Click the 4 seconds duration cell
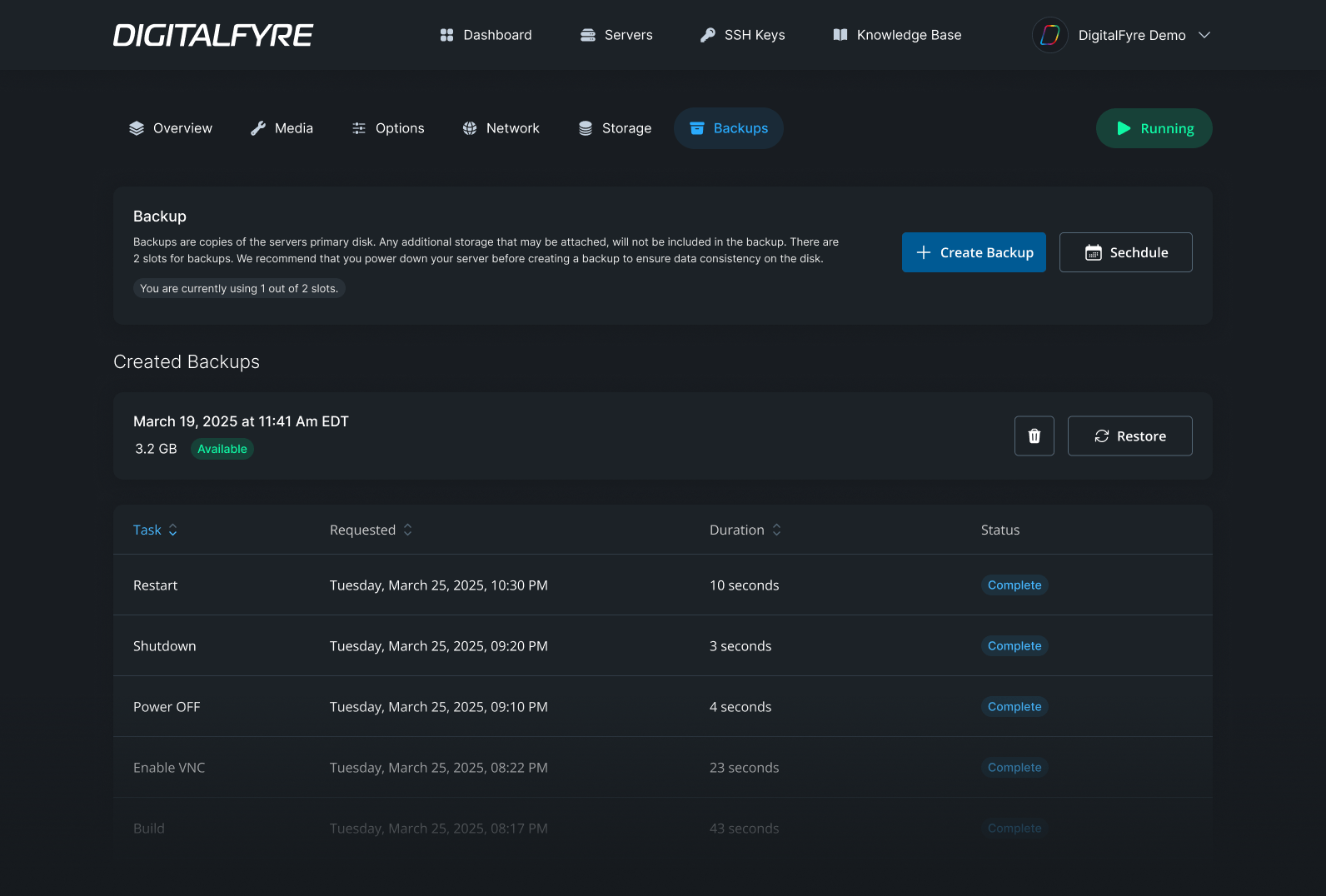1326x896 pixels. tap(740, 707)
